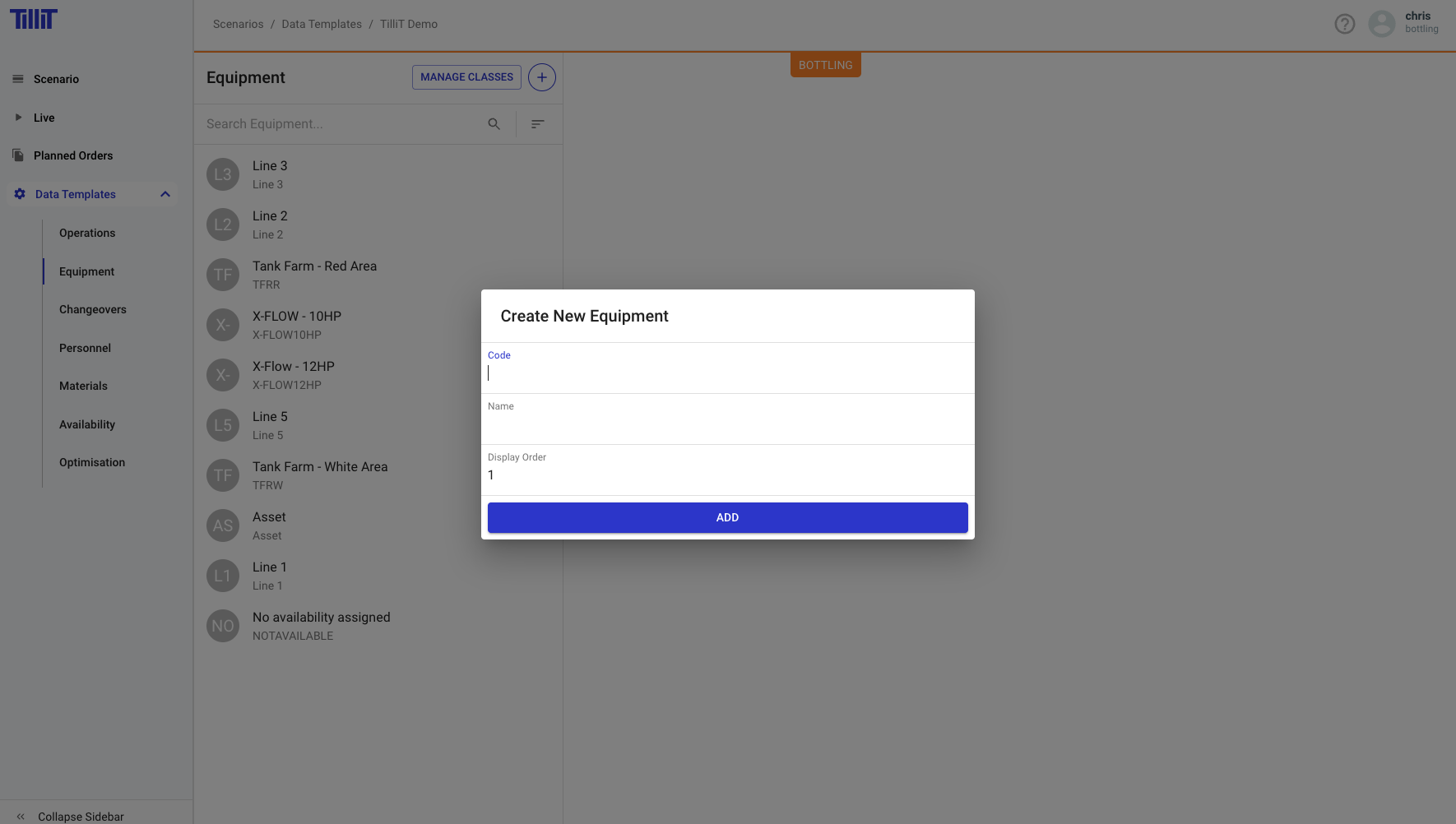This screenshot has height=824, width=1456.
Task: Click the help question mark icon
Action: click(1344, 24)
